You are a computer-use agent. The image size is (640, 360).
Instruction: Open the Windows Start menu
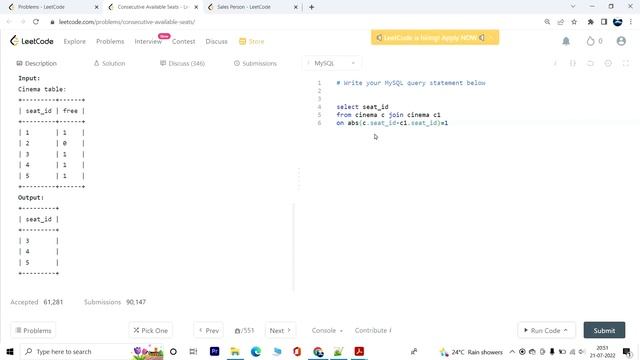[x=10, y=351]
